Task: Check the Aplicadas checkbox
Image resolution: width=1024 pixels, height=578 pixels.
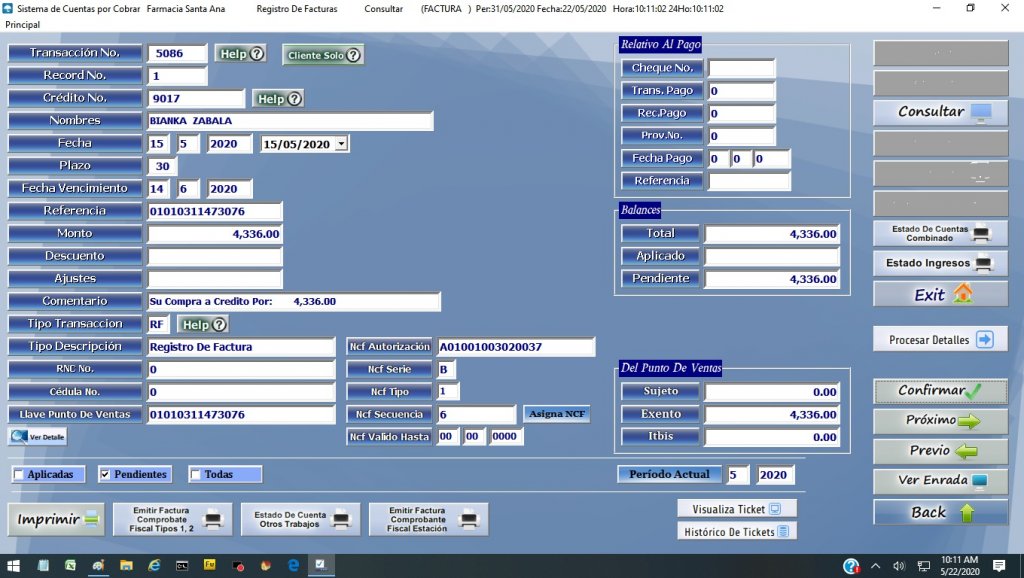Action: point(19,475)
